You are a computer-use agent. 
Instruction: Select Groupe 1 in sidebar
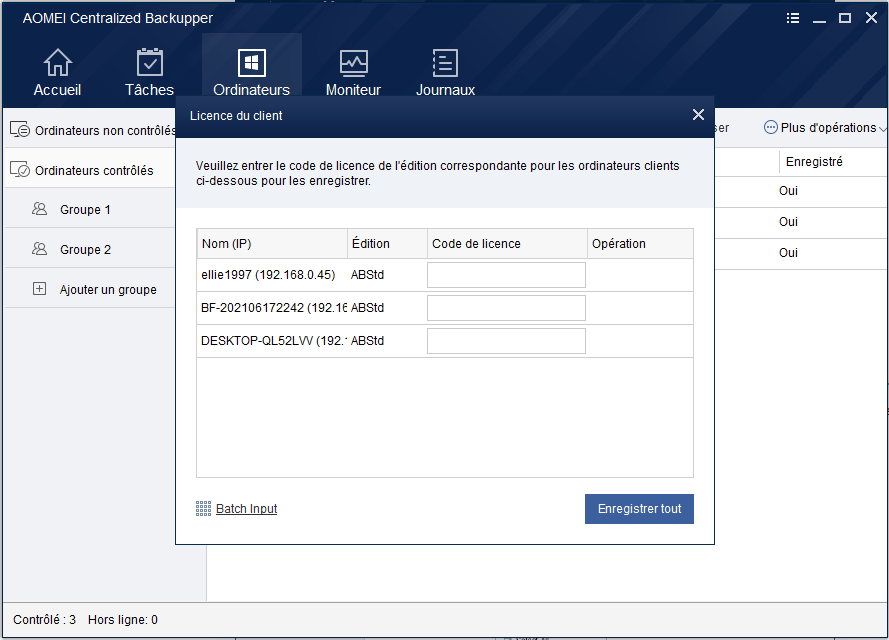[90, 209]
